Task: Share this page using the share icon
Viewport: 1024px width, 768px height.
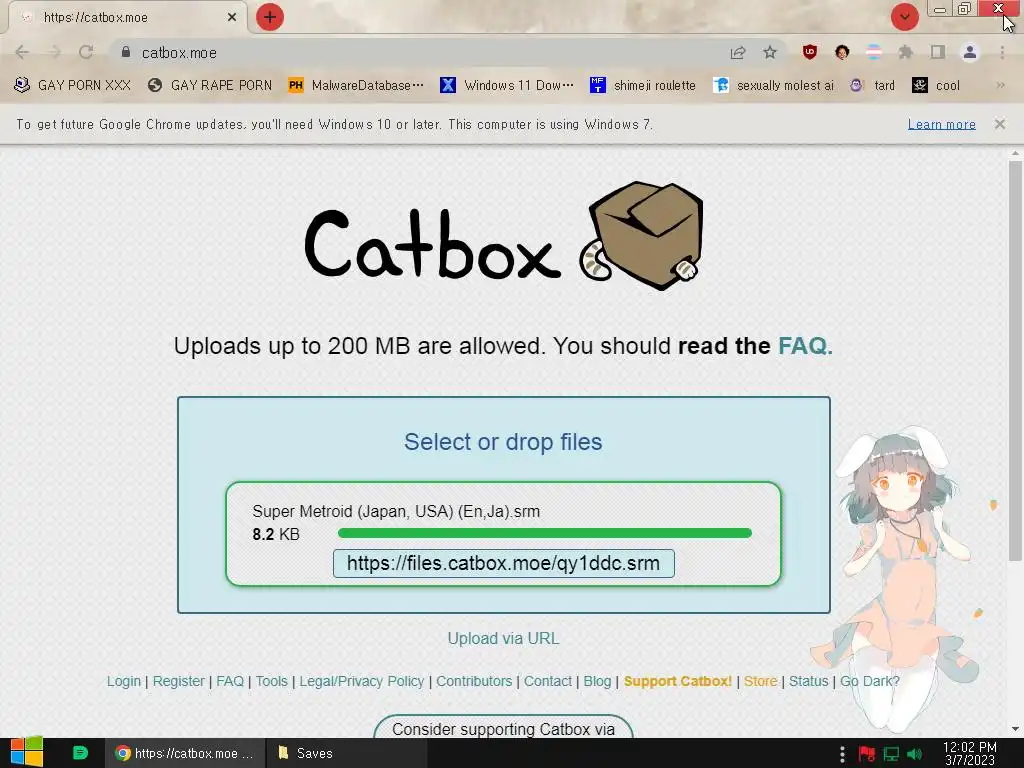Action: click(x=738, y=52)
